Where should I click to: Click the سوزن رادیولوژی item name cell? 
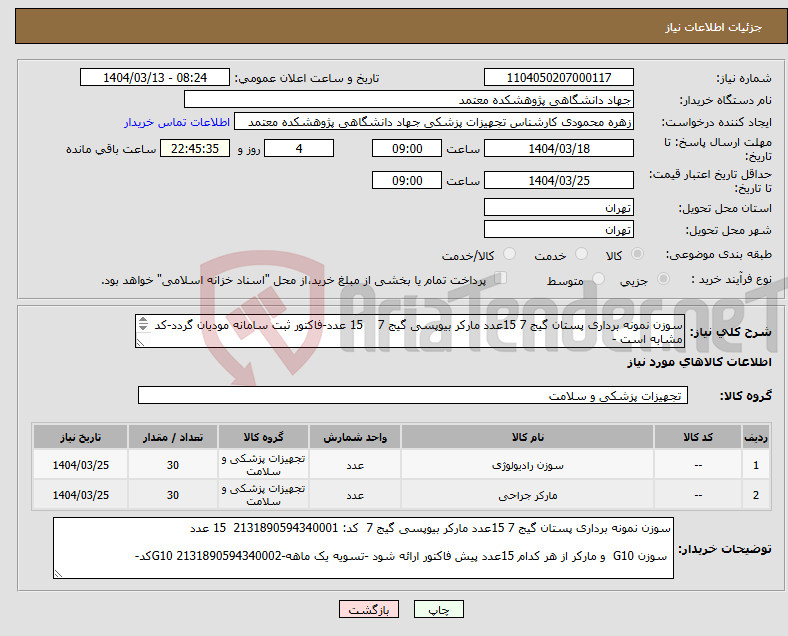[527, 465]
